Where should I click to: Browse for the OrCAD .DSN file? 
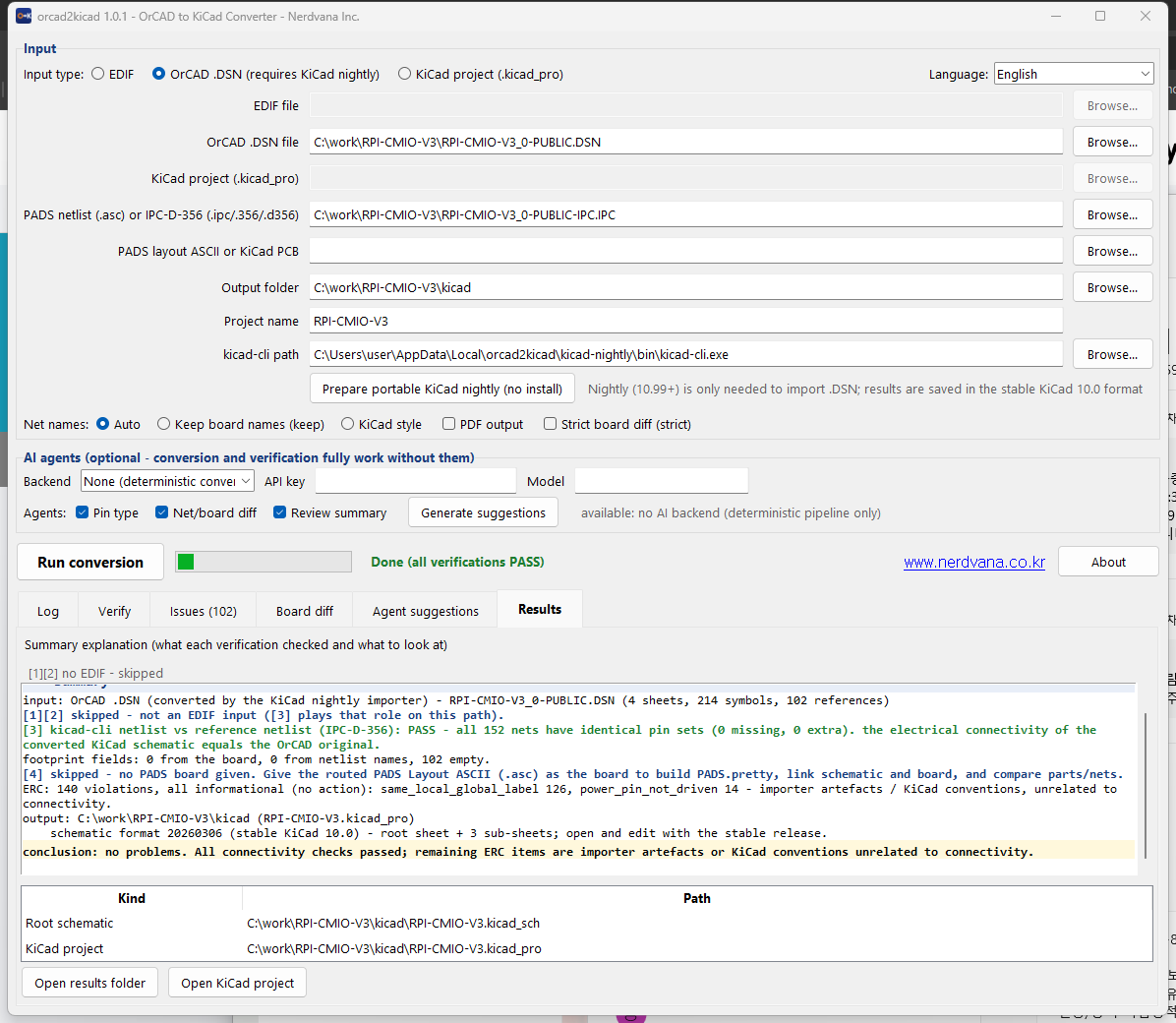1112,142
